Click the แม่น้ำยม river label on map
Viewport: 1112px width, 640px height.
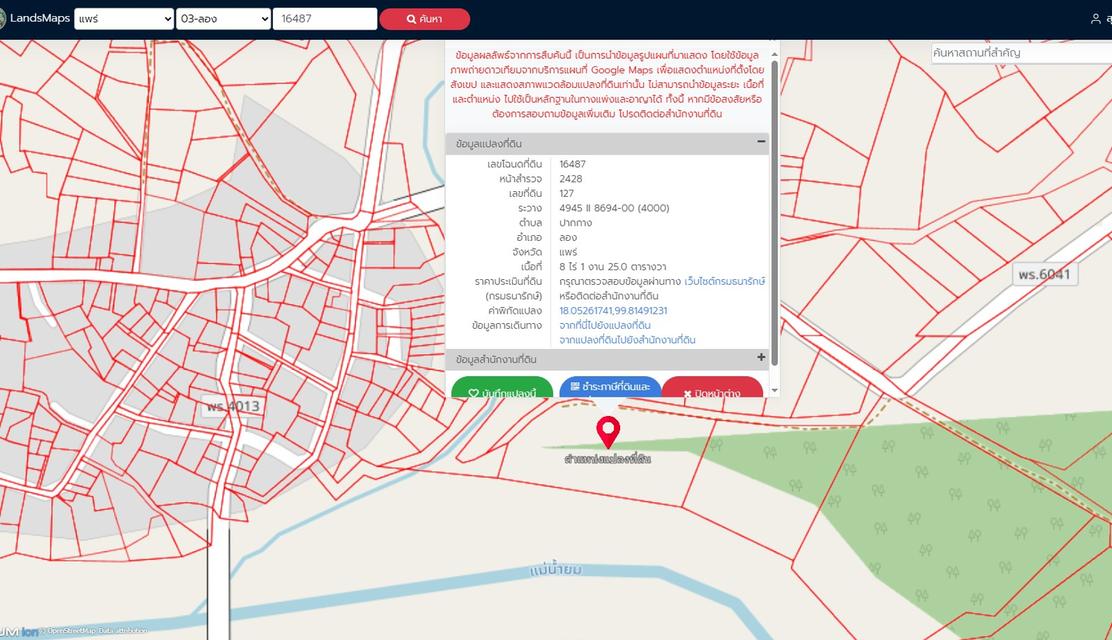tap(556, 570)
